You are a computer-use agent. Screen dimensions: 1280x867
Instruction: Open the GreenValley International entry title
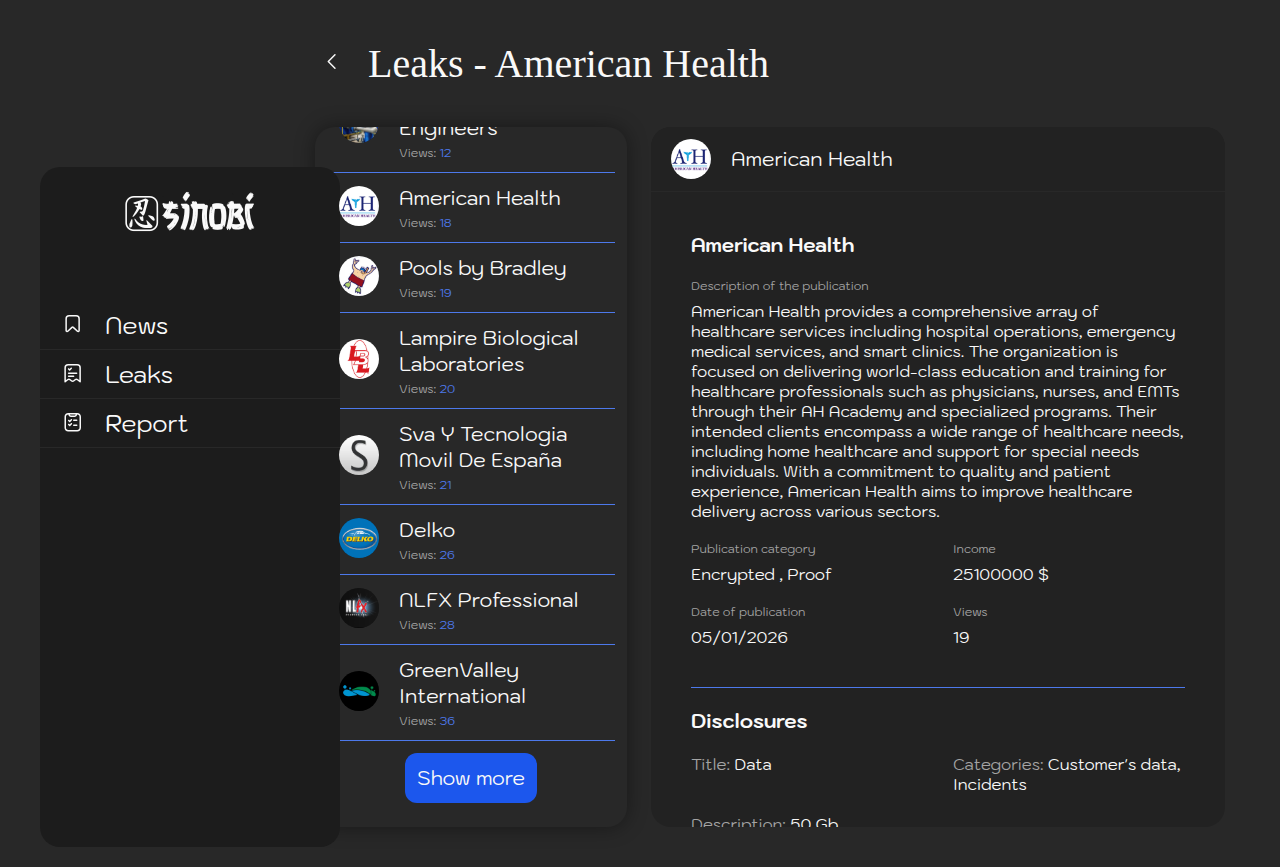tap(462, 683)
